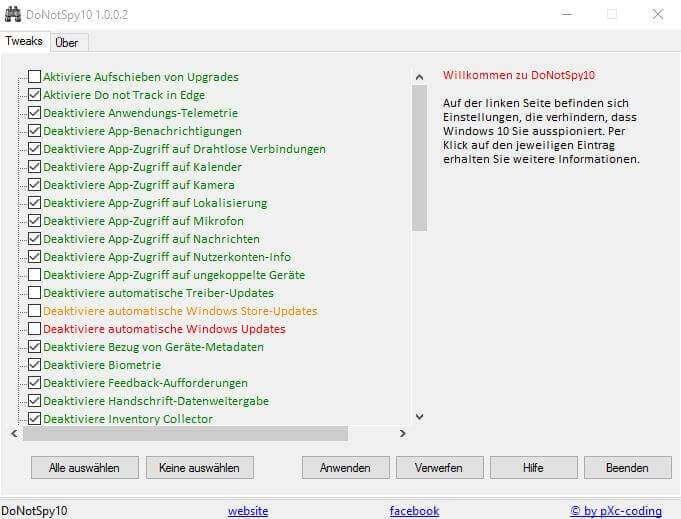Check red automatische Windows Updates checkbox

pos(34,329)
